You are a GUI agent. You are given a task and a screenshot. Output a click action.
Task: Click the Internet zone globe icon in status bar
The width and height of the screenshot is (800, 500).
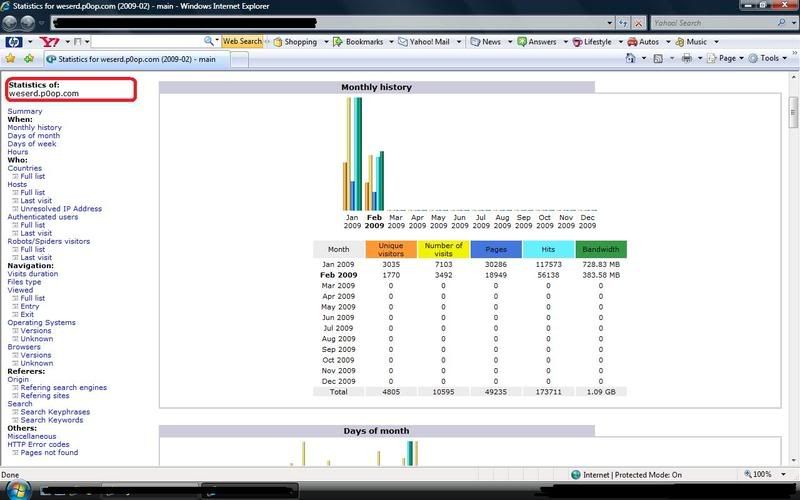(577, 475)
